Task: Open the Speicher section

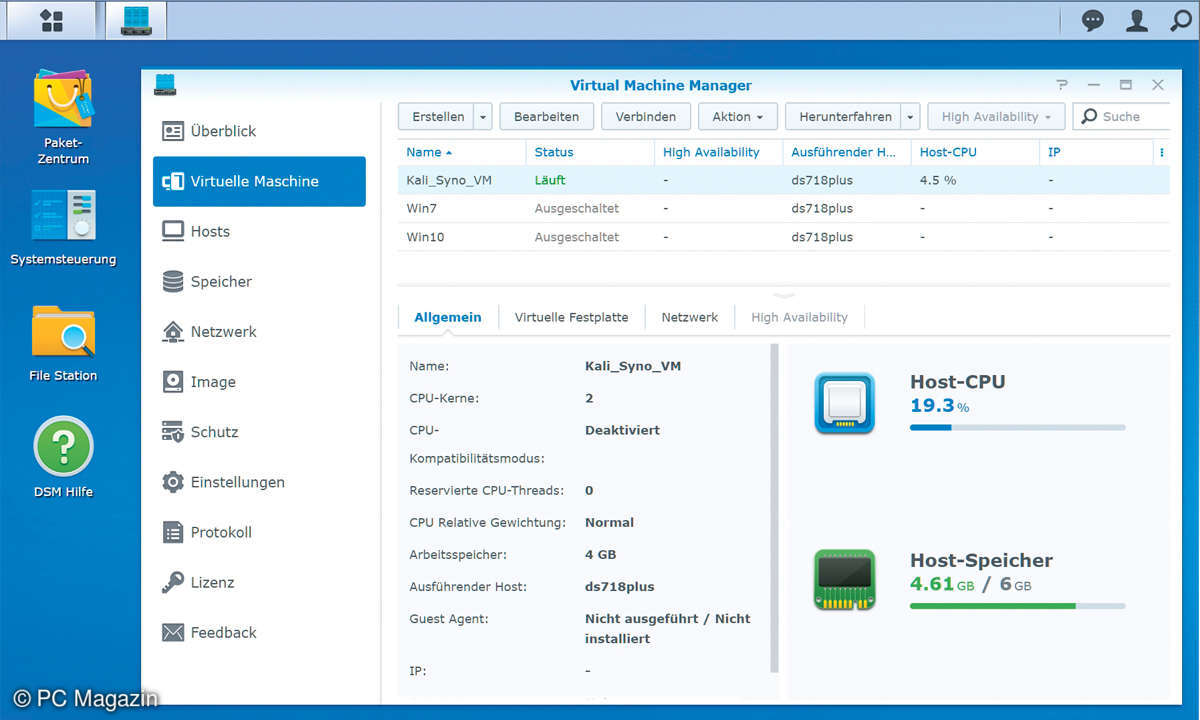Action: [x=260, y=281]
